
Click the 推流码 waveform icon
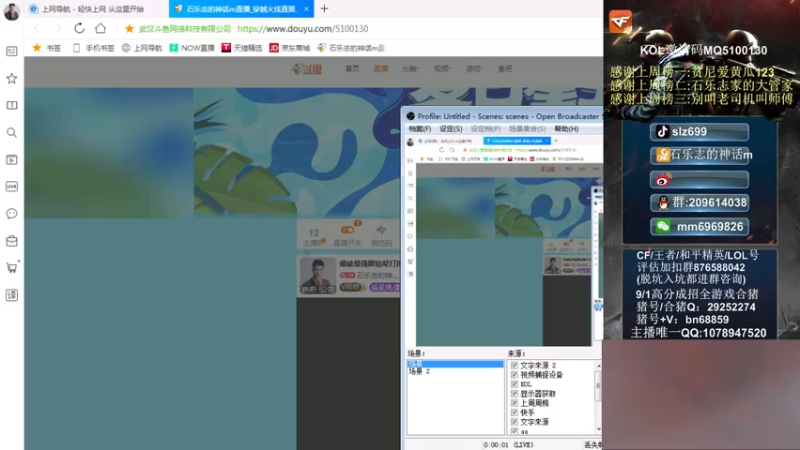[381, 230]
